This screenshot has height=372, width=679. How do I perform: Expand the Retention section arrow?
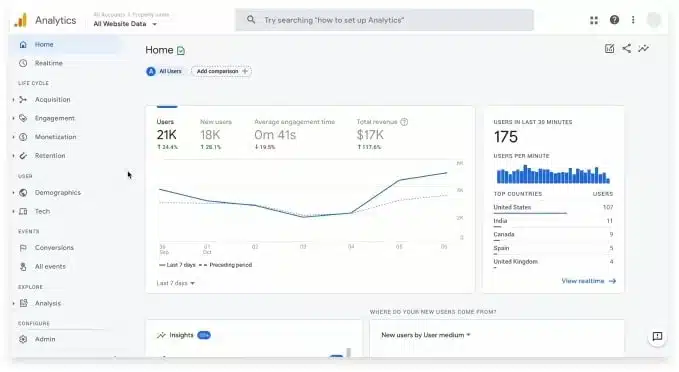pos(13,155)
